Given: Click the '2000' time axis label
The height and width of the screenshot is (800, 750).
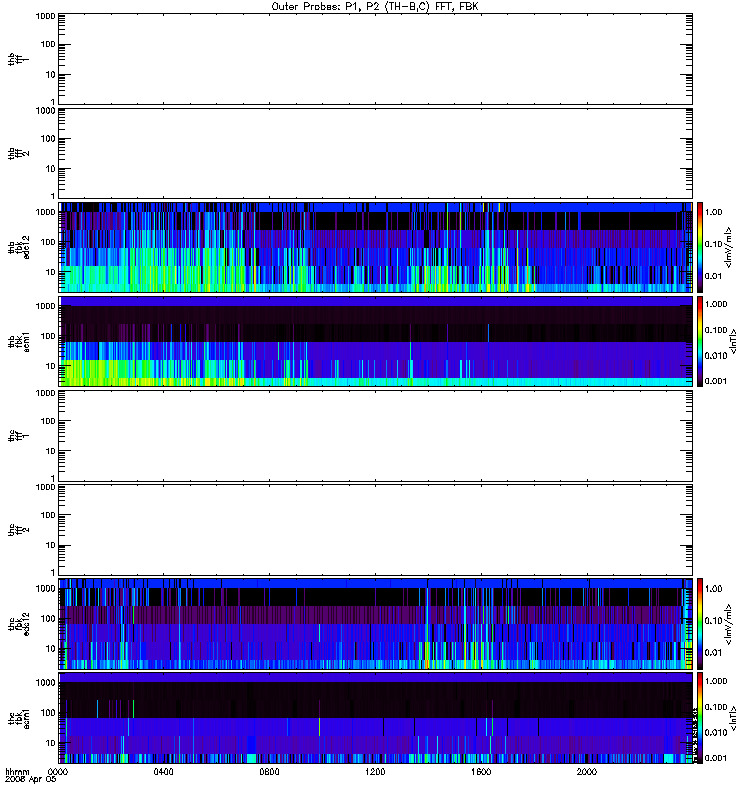Looking at the screenshot, I should (x=587, y=771).
